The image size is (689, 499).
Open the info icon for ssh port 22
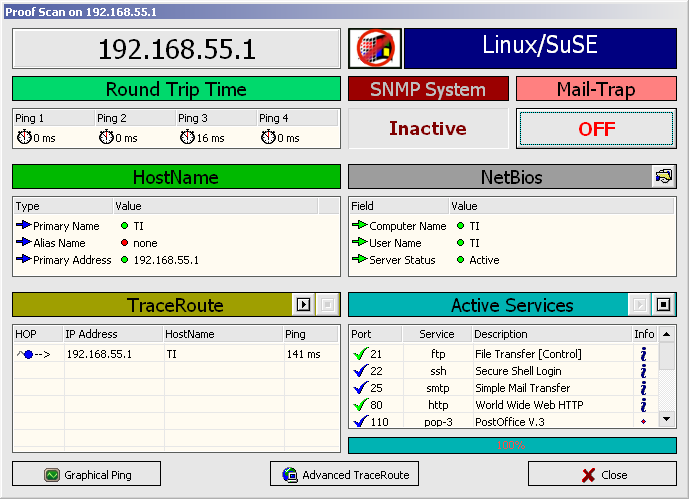point(644,371)
